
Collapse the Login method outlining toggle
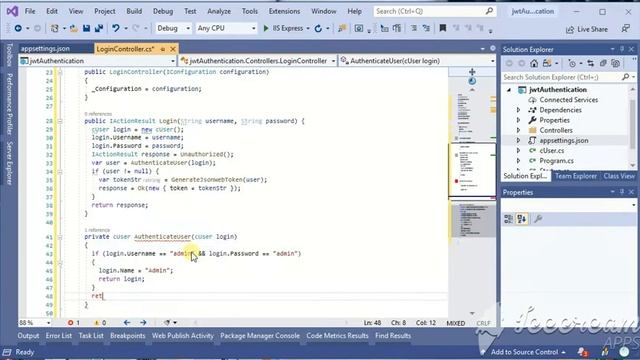point(60,121)
